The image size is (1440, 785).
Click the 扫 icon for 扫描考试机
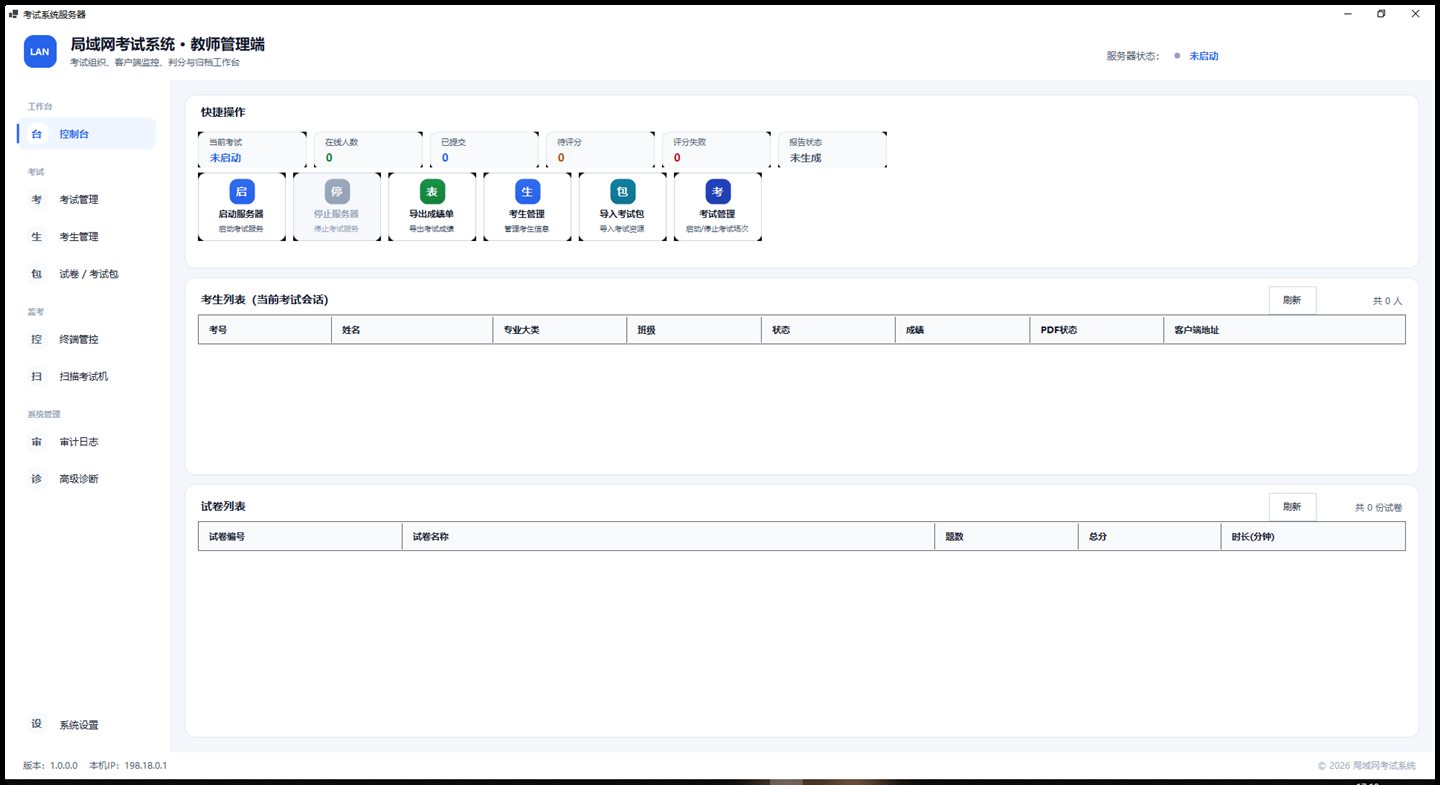coord(37,377)
